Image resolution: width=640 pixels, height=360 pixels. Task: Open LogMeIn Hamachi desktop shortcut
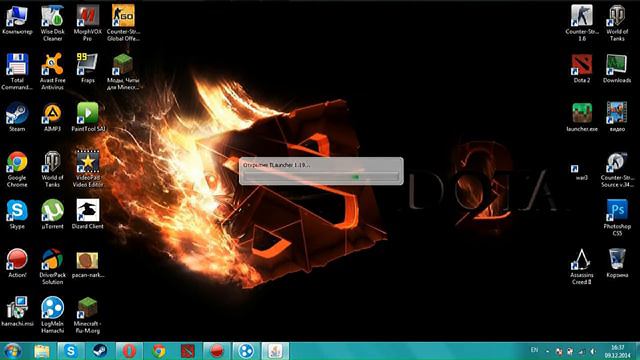coord(52,315)
